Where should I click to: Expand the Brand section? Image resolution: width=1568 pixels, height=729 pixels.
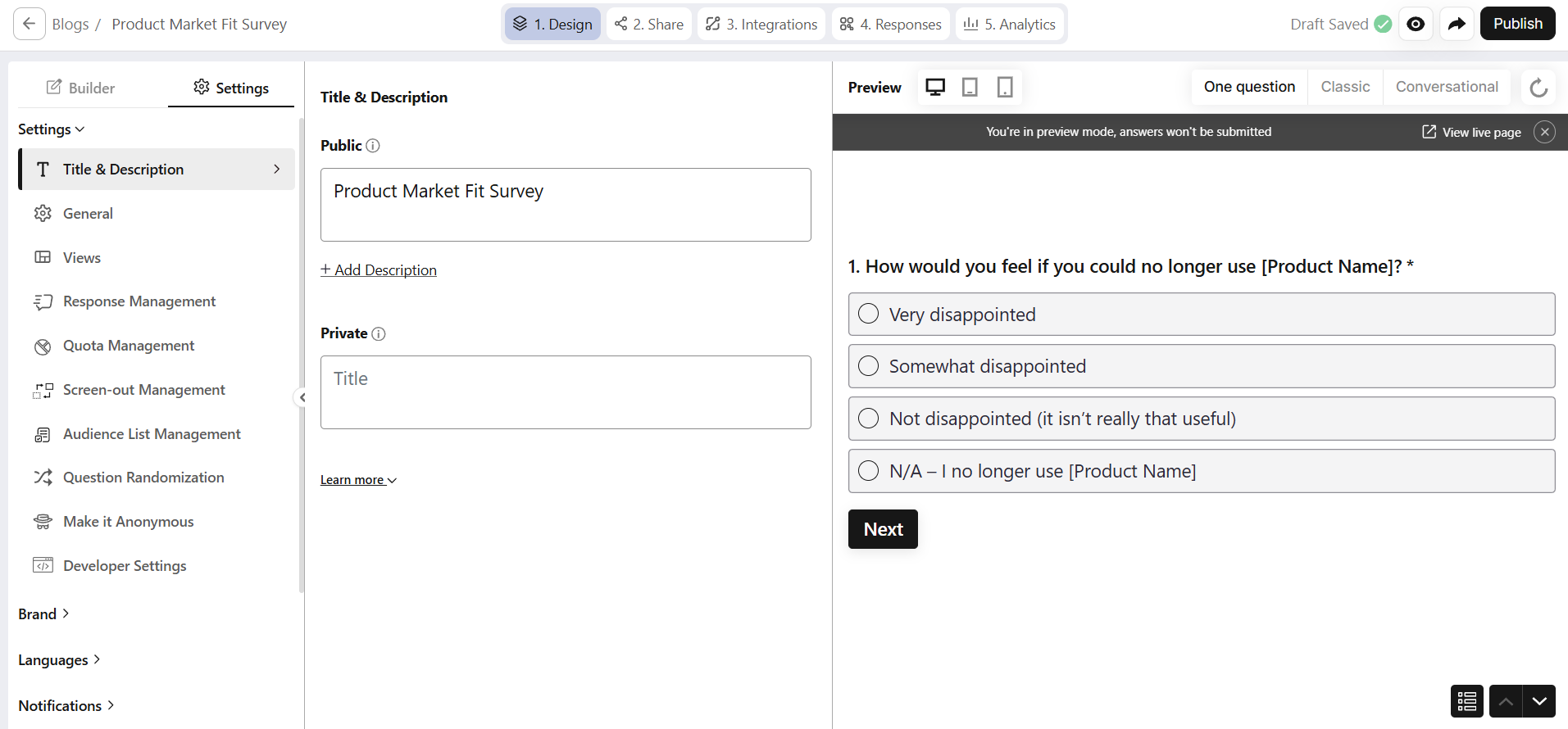44,614
